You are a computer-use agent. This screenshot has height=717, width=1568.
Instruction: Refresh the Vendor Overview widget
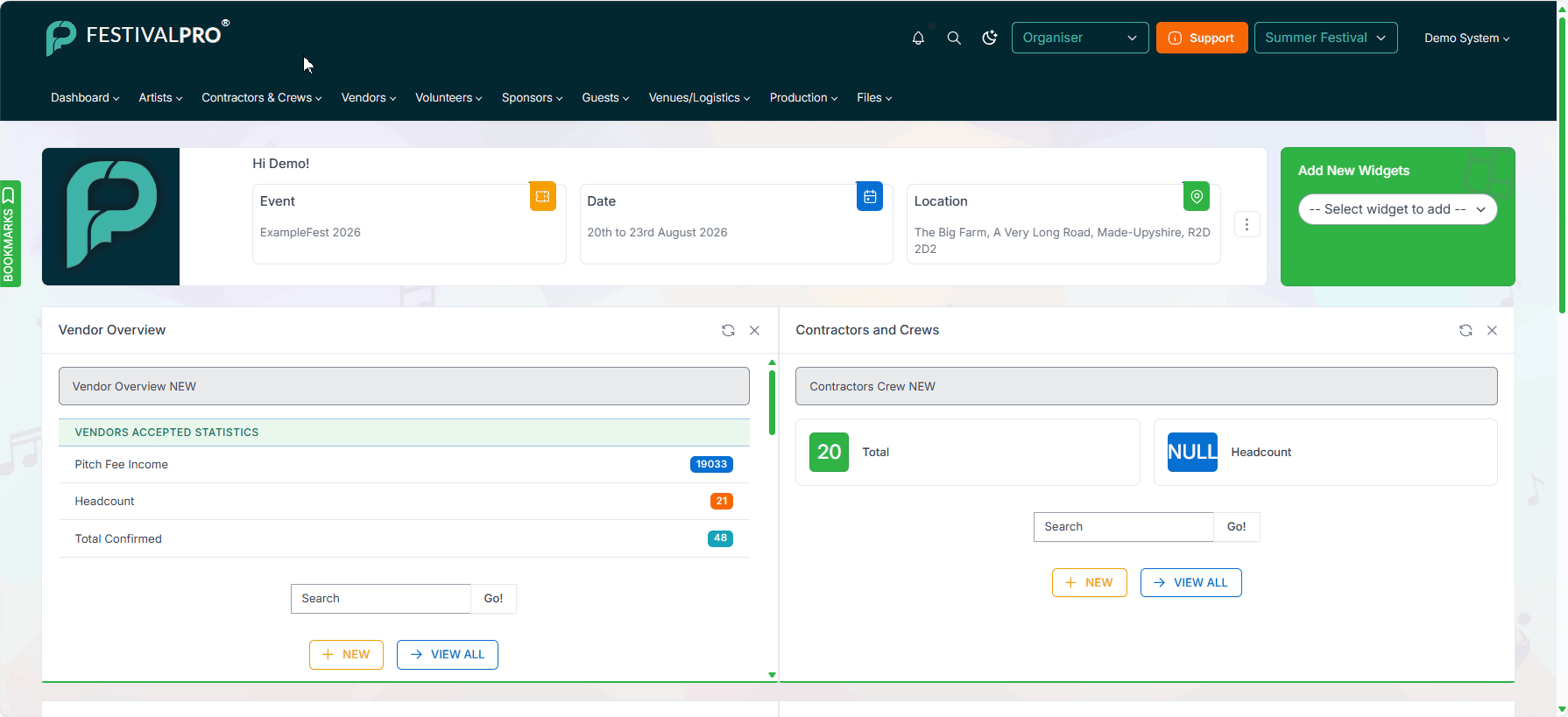[728, 330]
